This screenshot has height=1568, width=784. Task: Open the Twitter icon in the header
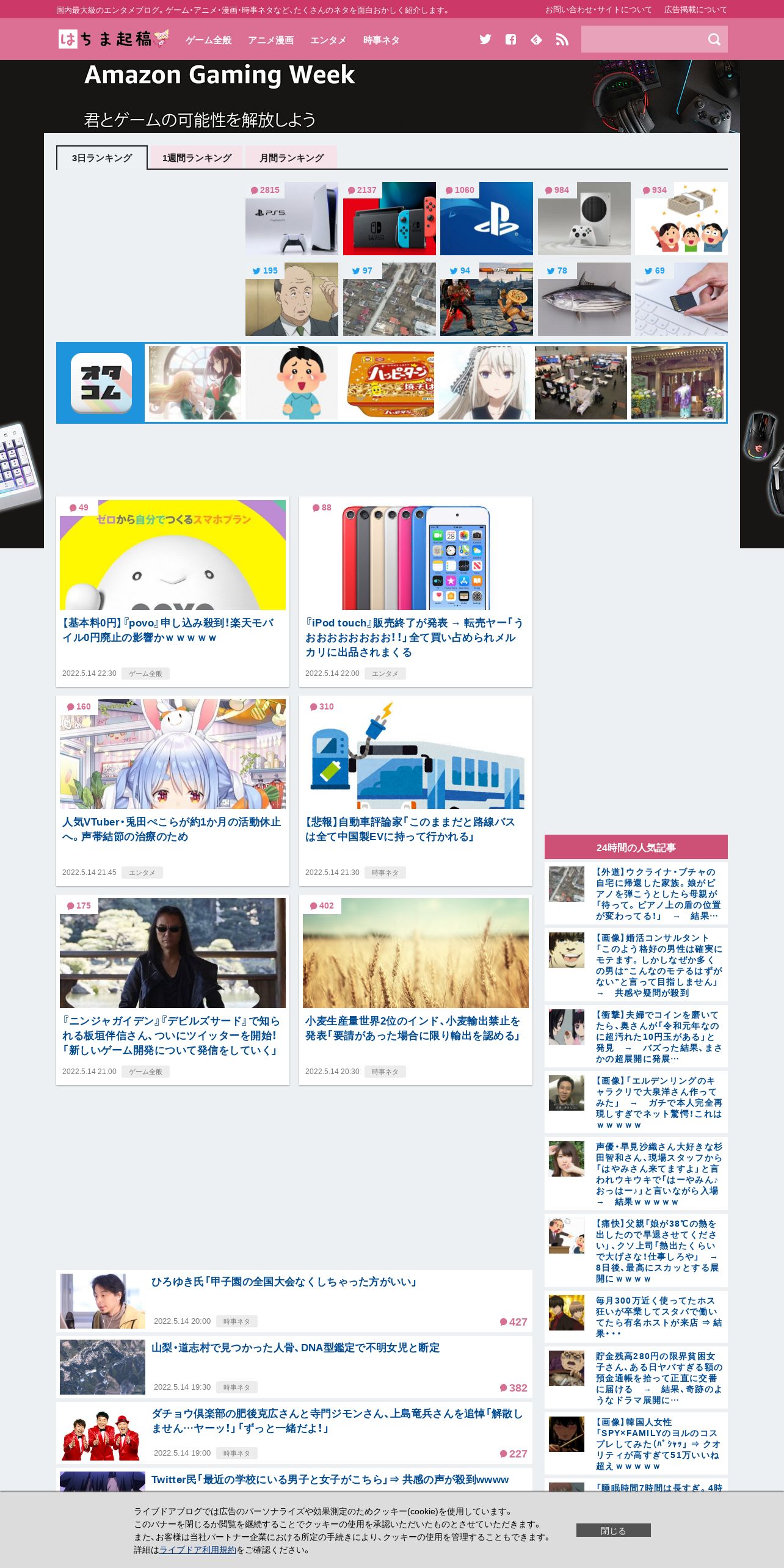[x=485, y=40]
